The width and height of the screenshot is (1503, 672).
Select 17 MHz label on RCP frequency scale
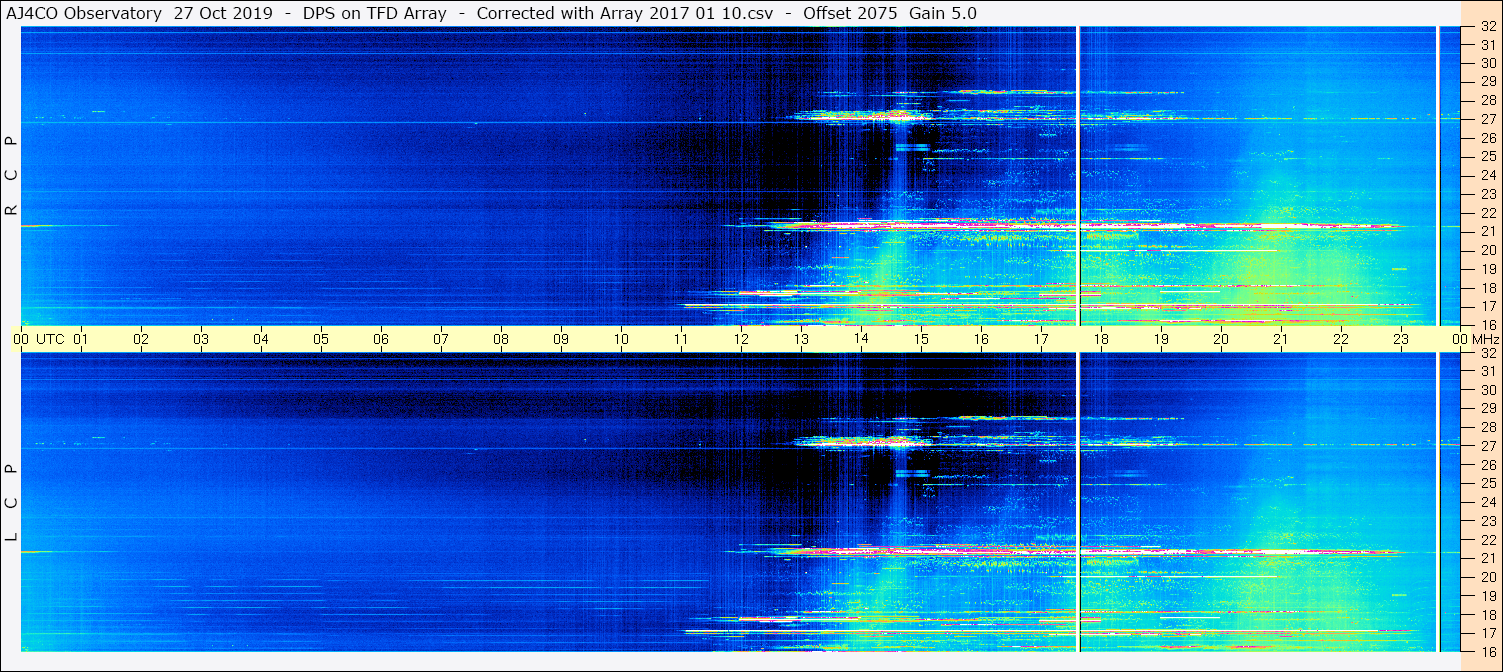1488,306
